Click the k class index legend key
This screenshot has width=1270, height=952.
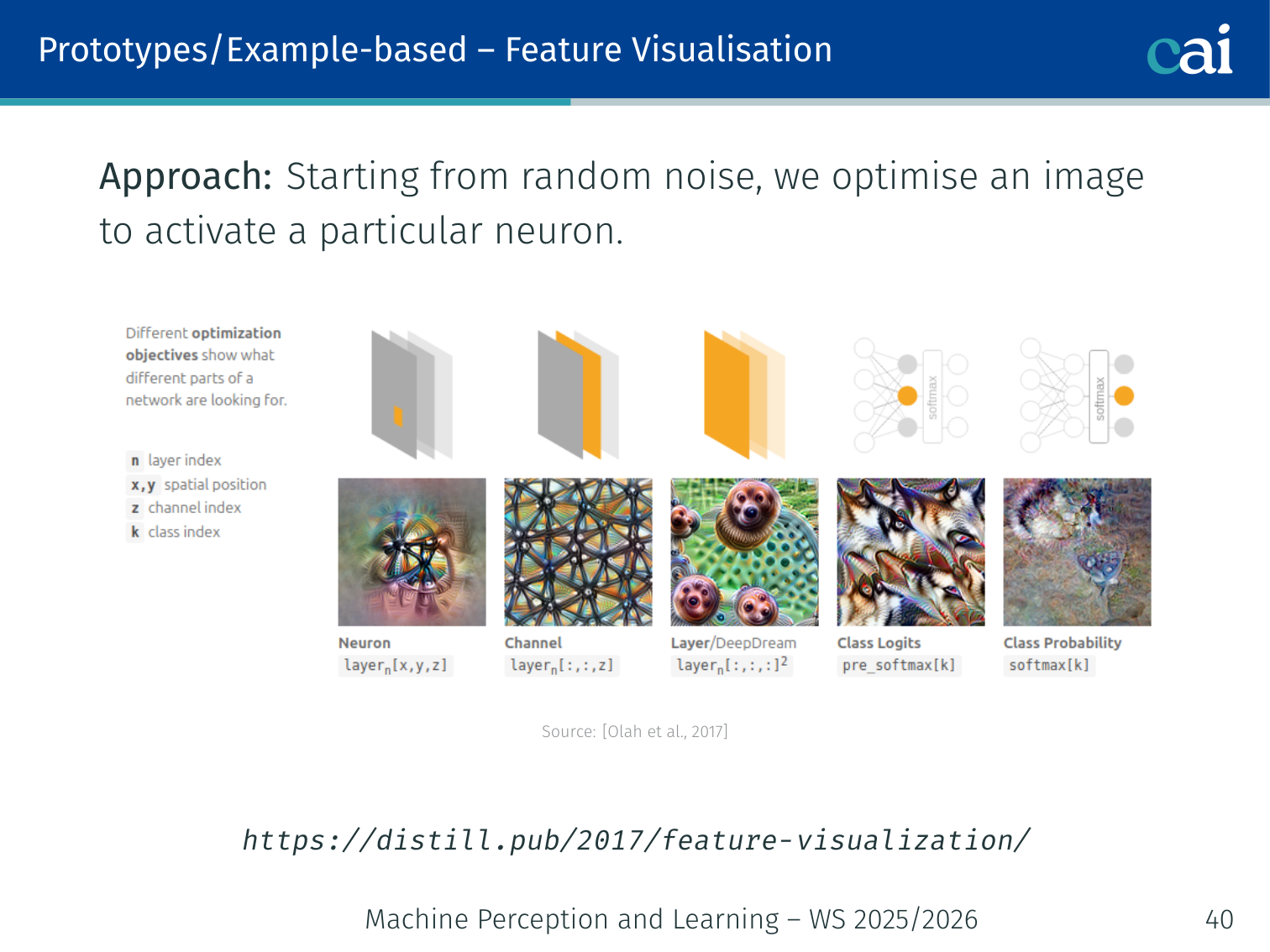[x=135, y=531]
